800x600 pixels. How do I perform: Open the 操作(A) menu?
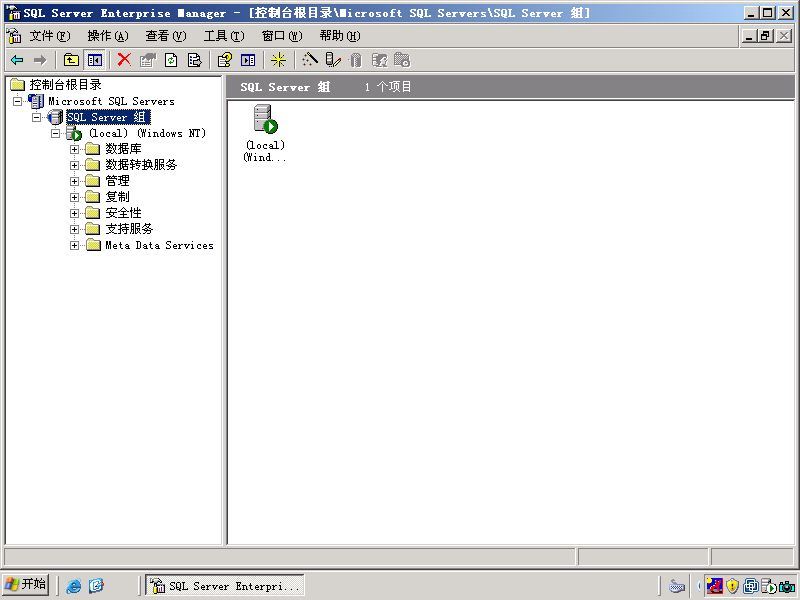108,36
